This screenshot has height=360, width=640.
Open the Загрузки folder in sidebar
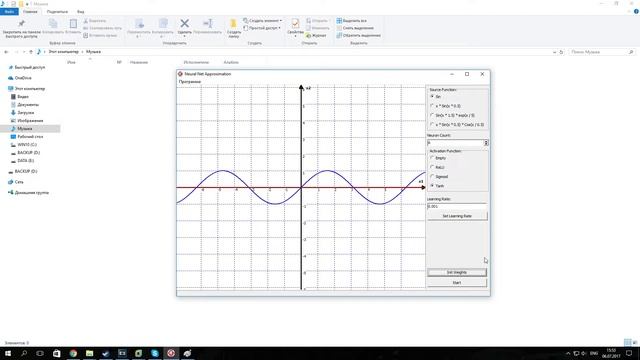point(25,113)
